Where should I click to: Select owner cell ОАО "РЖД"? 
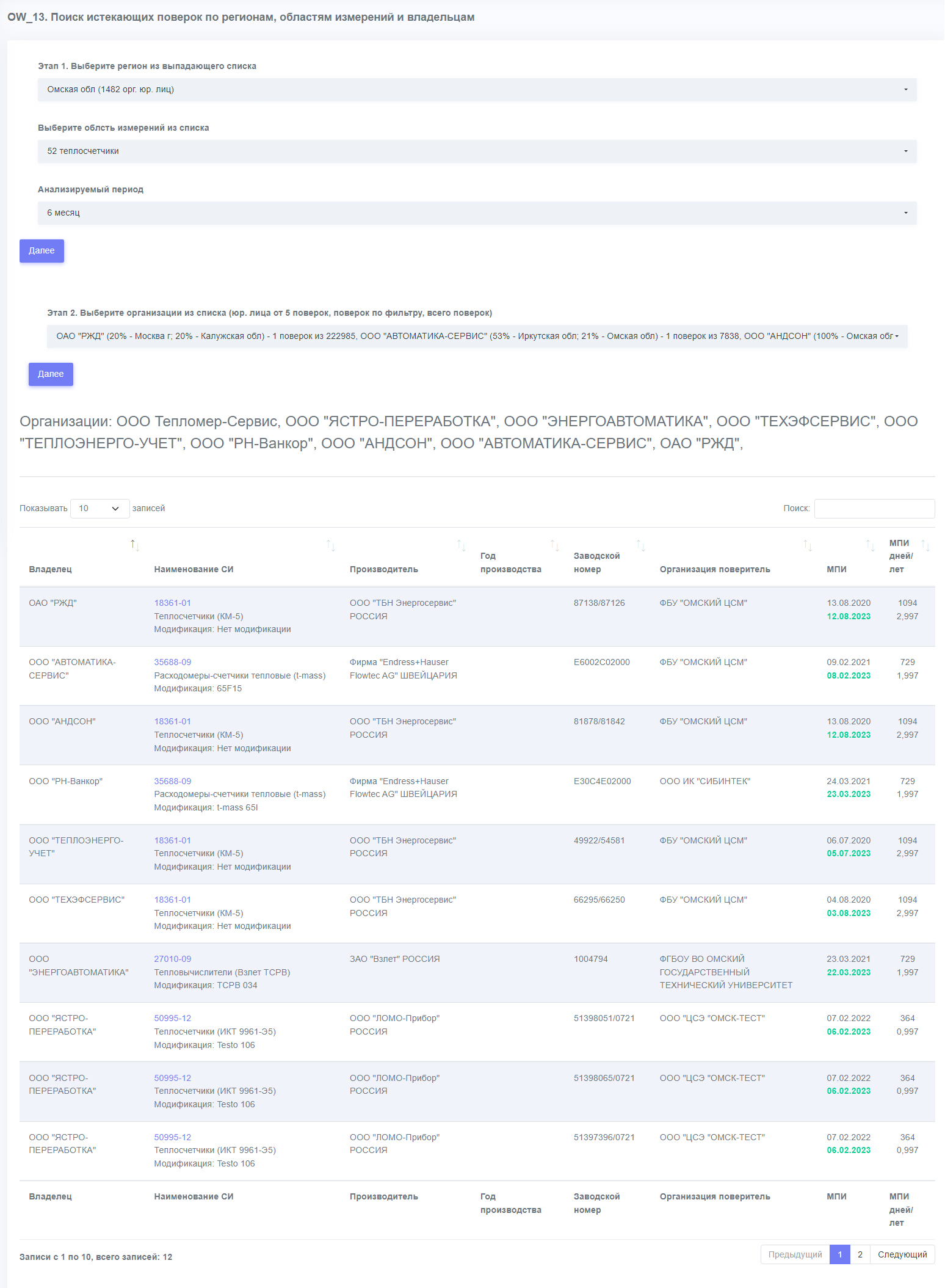point(52,603)
